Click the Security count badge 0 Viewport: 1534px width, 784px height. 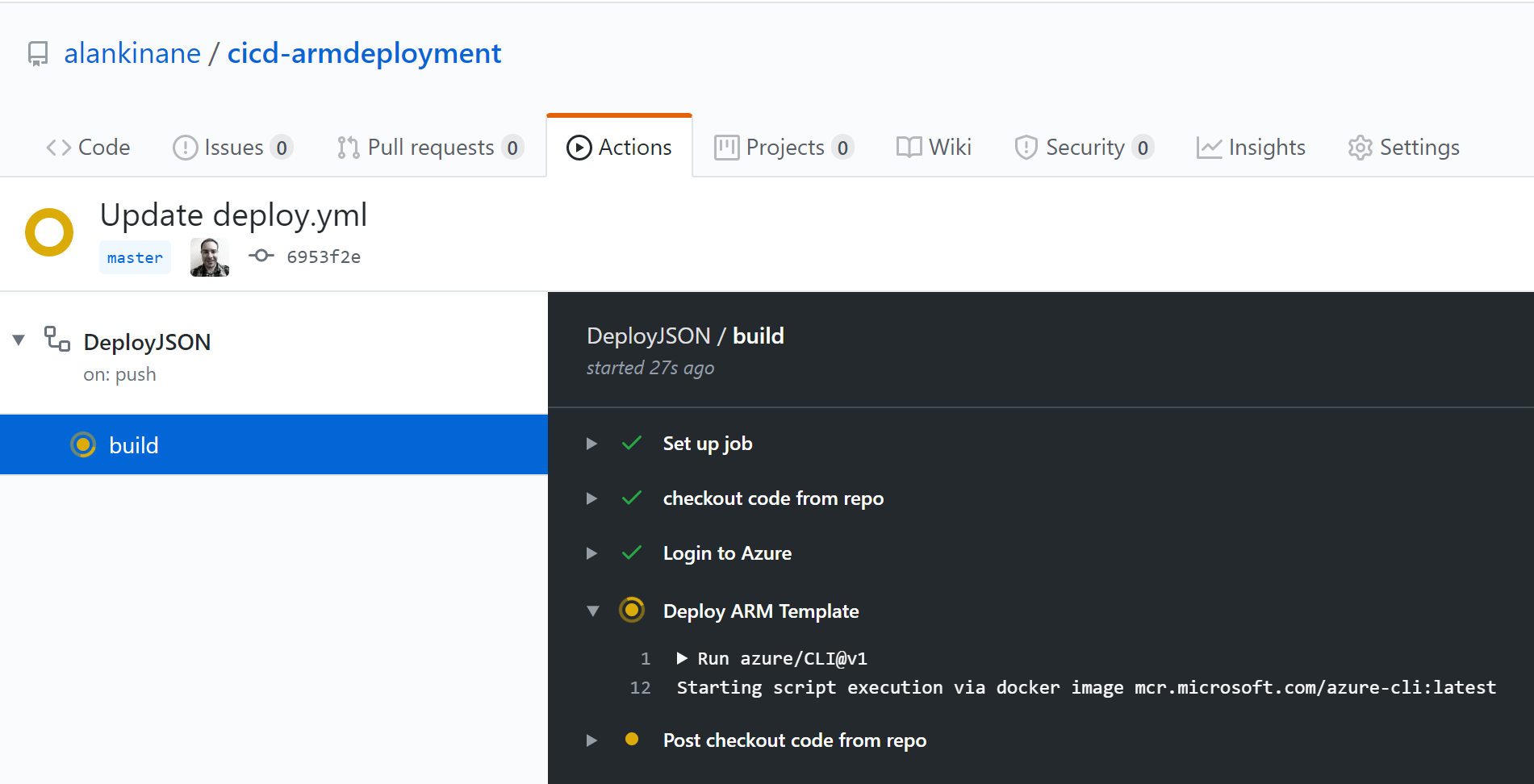pos(1143,148)
